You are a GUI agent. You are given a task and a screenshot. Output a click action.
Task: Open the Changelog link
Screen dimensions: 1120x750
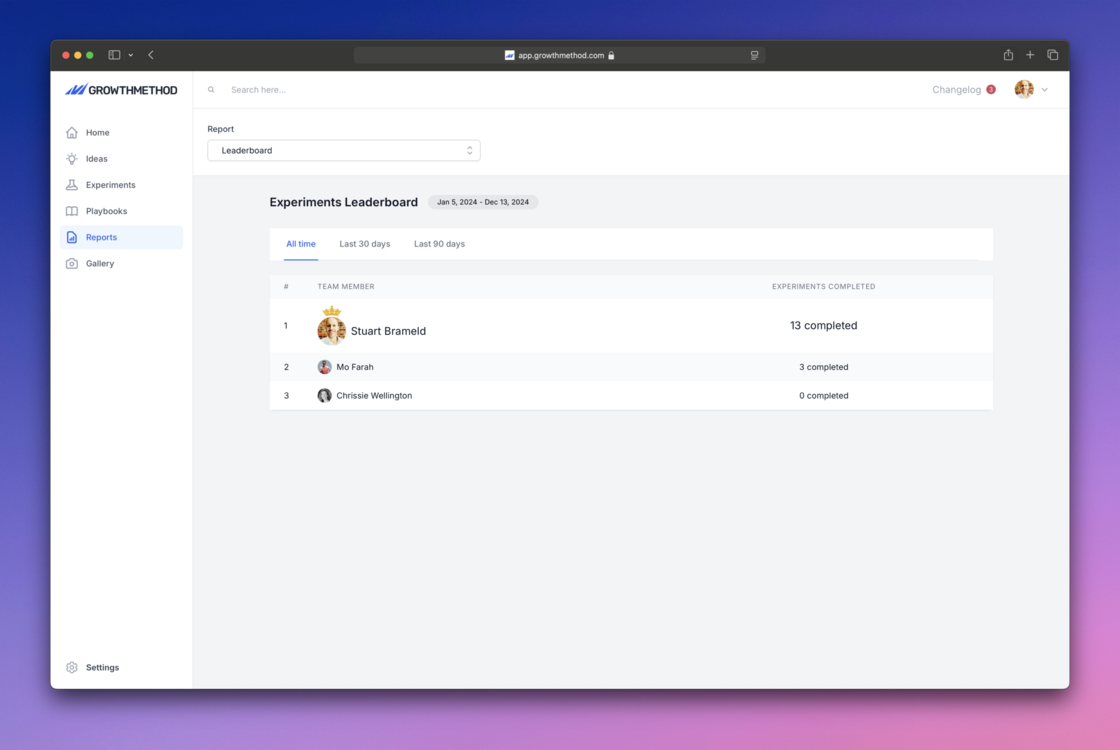956,90
